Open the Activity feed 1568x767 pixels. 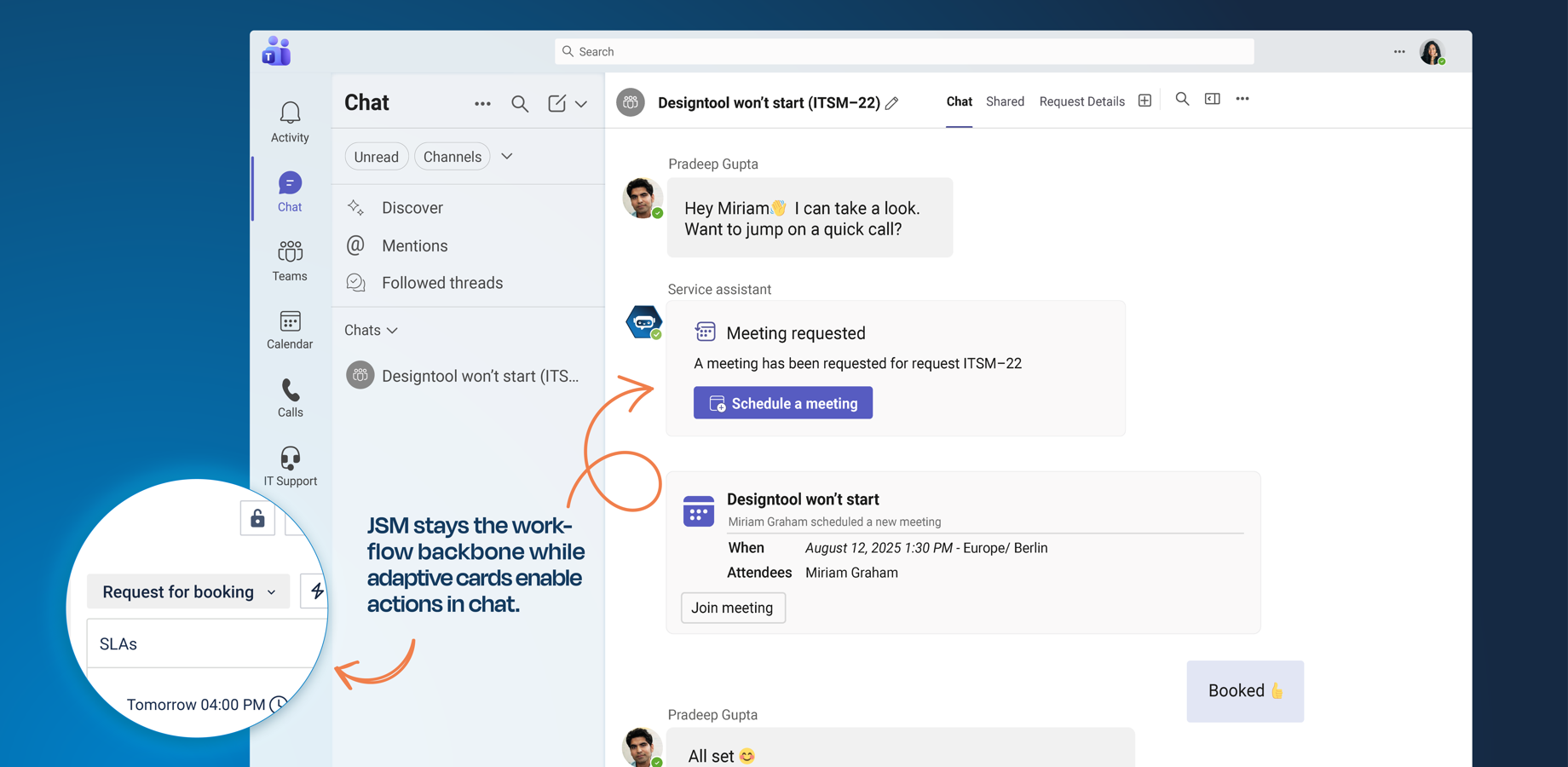(290, 119)
